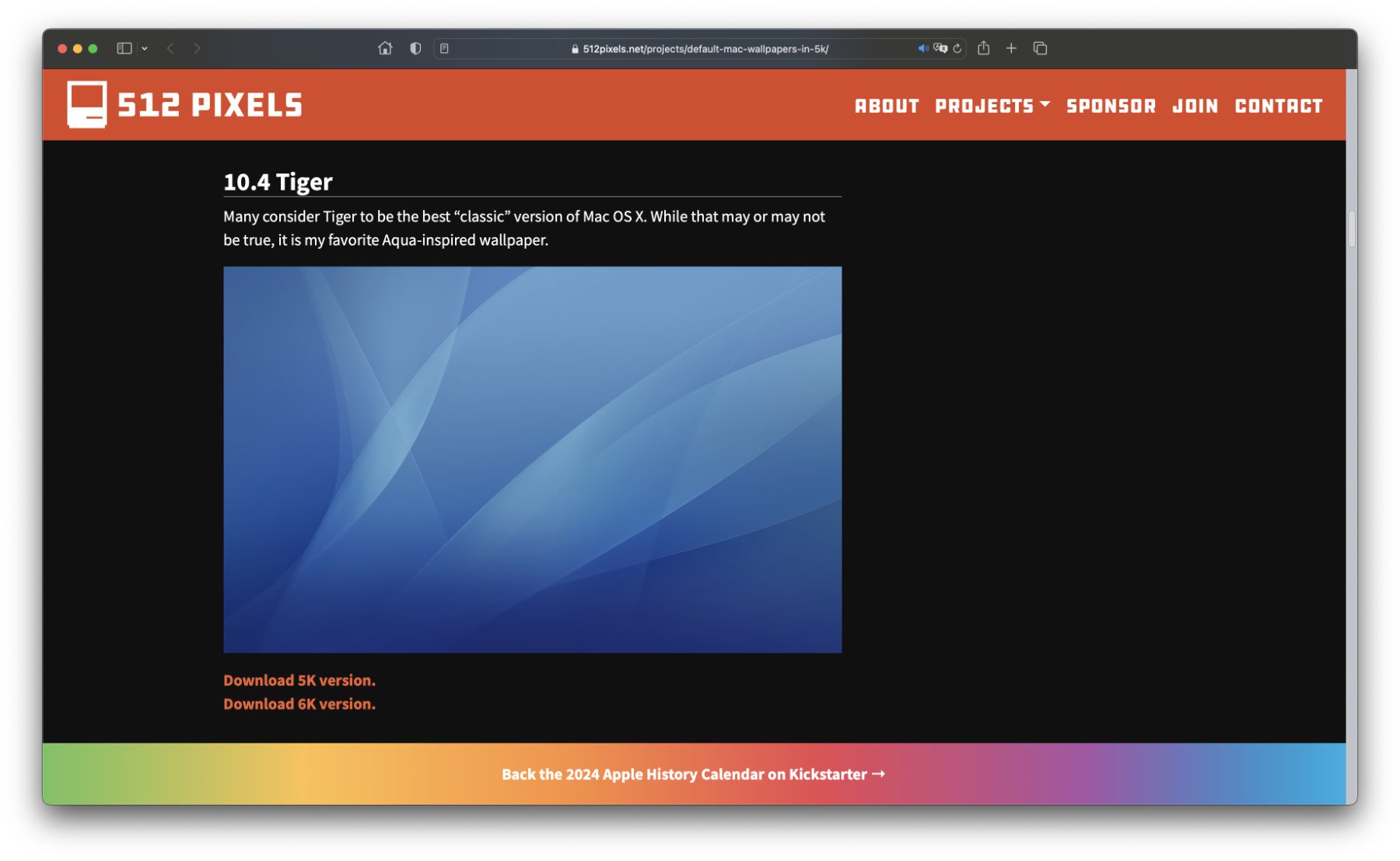1400x861 pixels.
Task: Show the privacy report shield
Action: point(415,48)
